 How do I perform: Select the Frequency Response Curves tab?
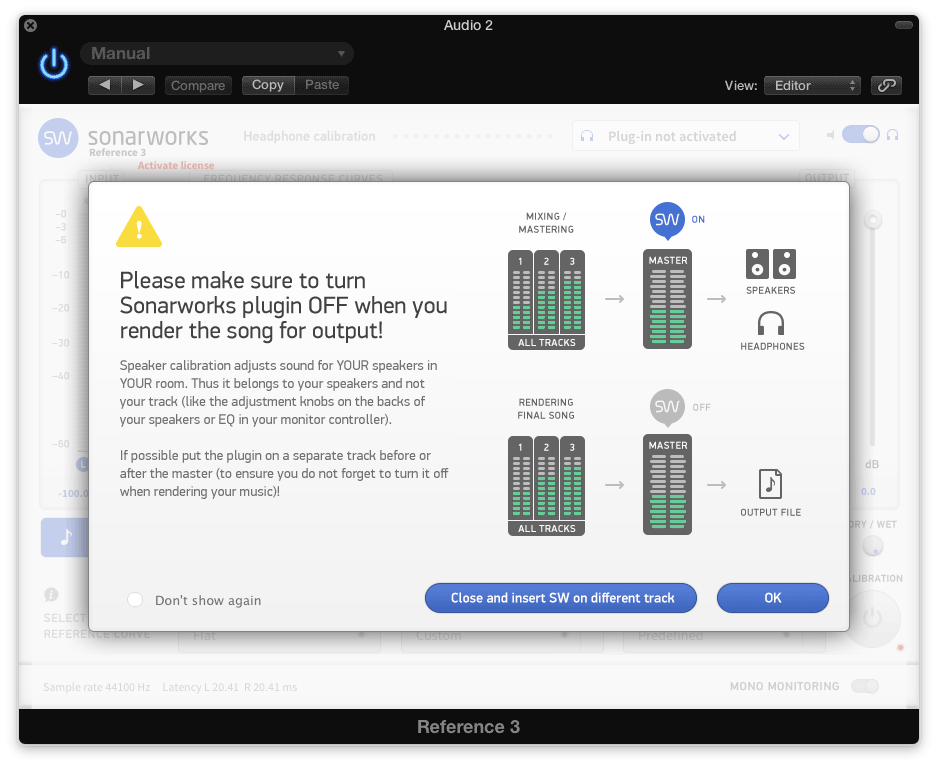(293, 178)
